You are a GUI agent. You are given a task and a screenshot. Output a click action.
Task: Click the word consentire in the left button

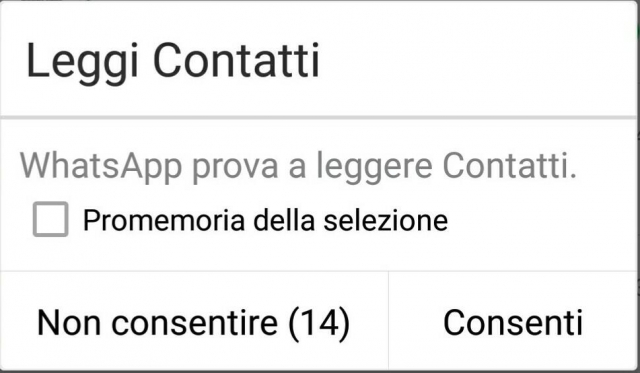point(195,323)
